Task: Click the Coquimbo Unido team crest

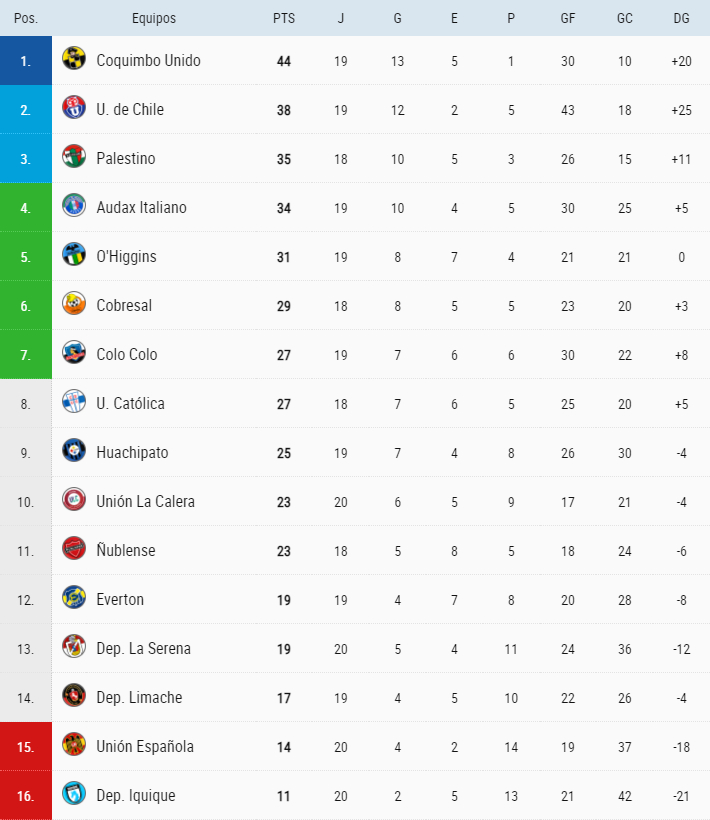Action: click(x=73, y=60)
